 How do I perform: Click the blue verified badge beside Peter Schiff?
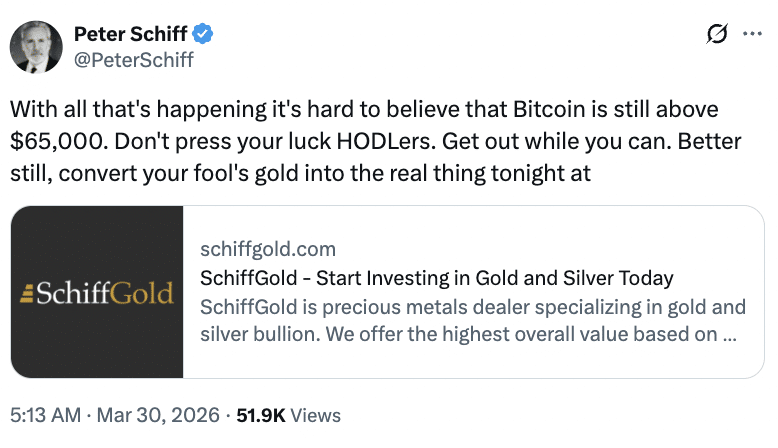point(203,35)
